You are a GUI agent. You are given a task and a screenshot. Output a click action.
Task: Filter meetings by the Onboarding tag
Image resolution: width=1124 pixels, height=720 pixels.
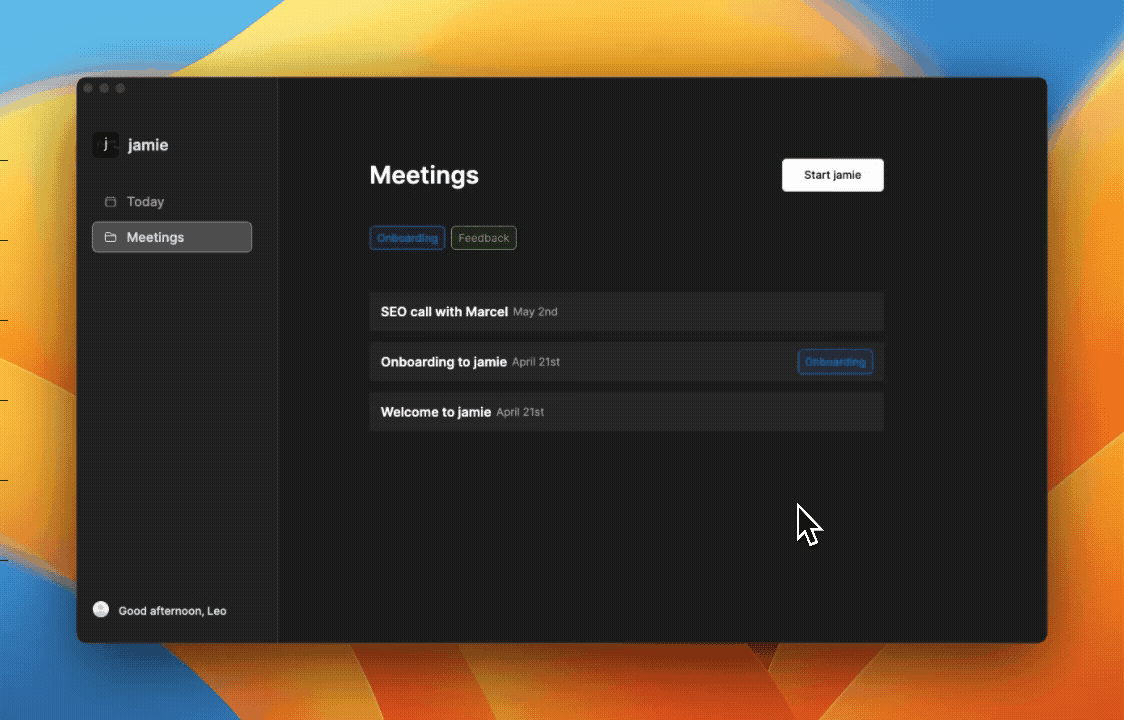(x=407, y=238)
